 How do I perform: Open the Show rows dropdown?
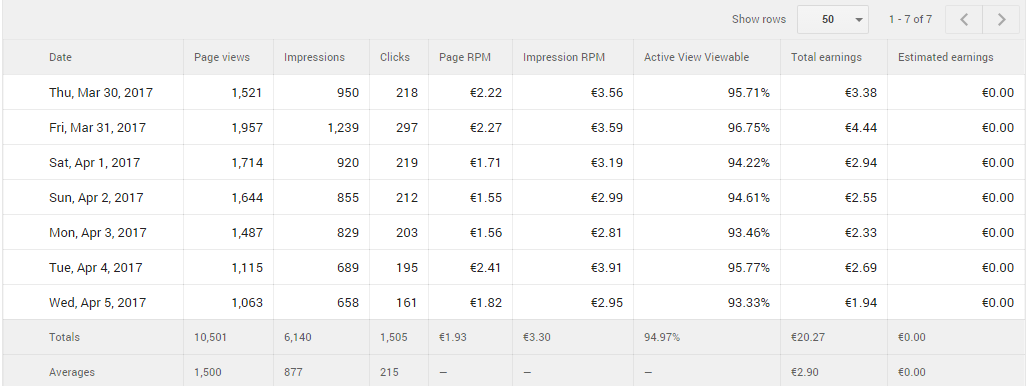coord(833,20)
